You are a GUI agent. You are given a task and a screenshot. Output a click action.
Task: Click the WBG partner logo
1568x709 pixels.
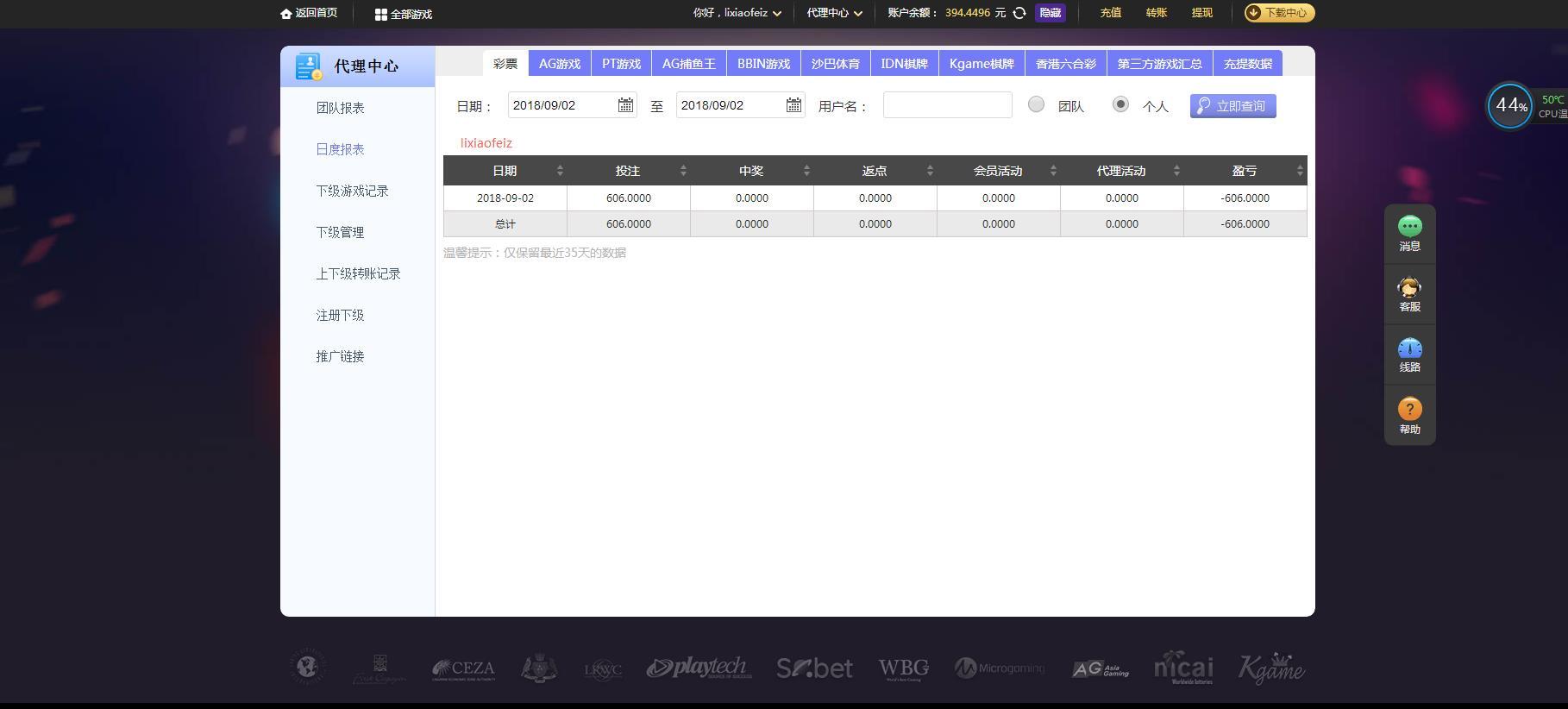coord(903,668)
